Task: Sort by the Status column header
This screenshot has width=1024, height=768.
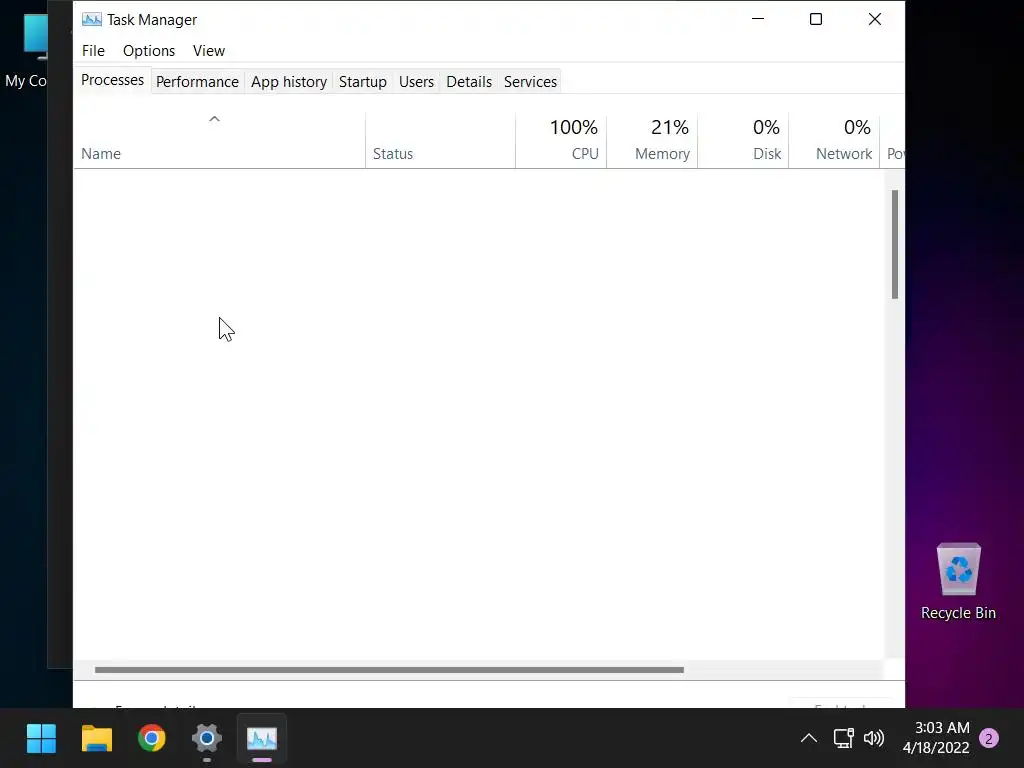Action: (x=440, y=140)
